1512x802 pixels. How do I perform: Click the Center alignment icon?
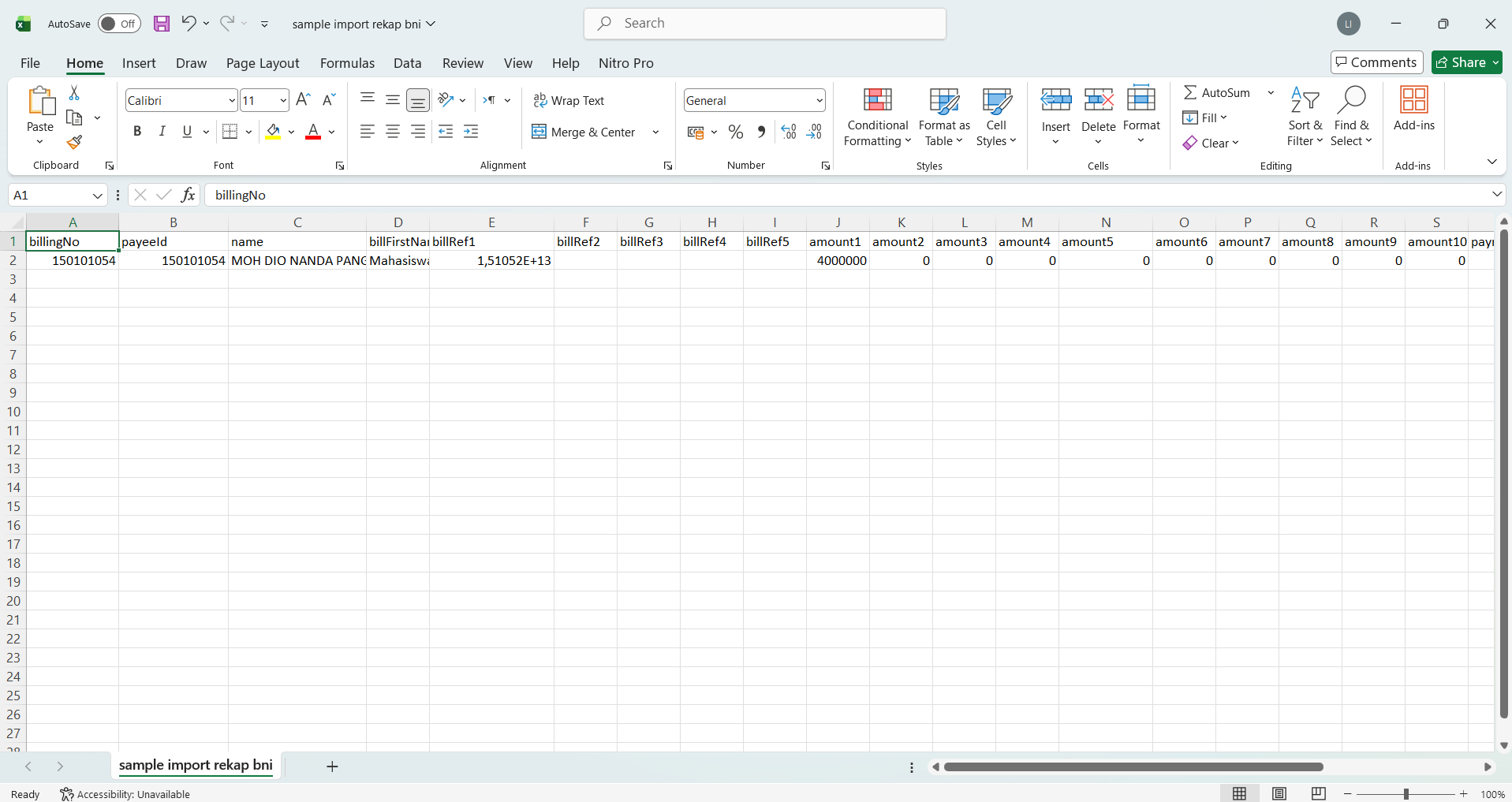(393, 132)
